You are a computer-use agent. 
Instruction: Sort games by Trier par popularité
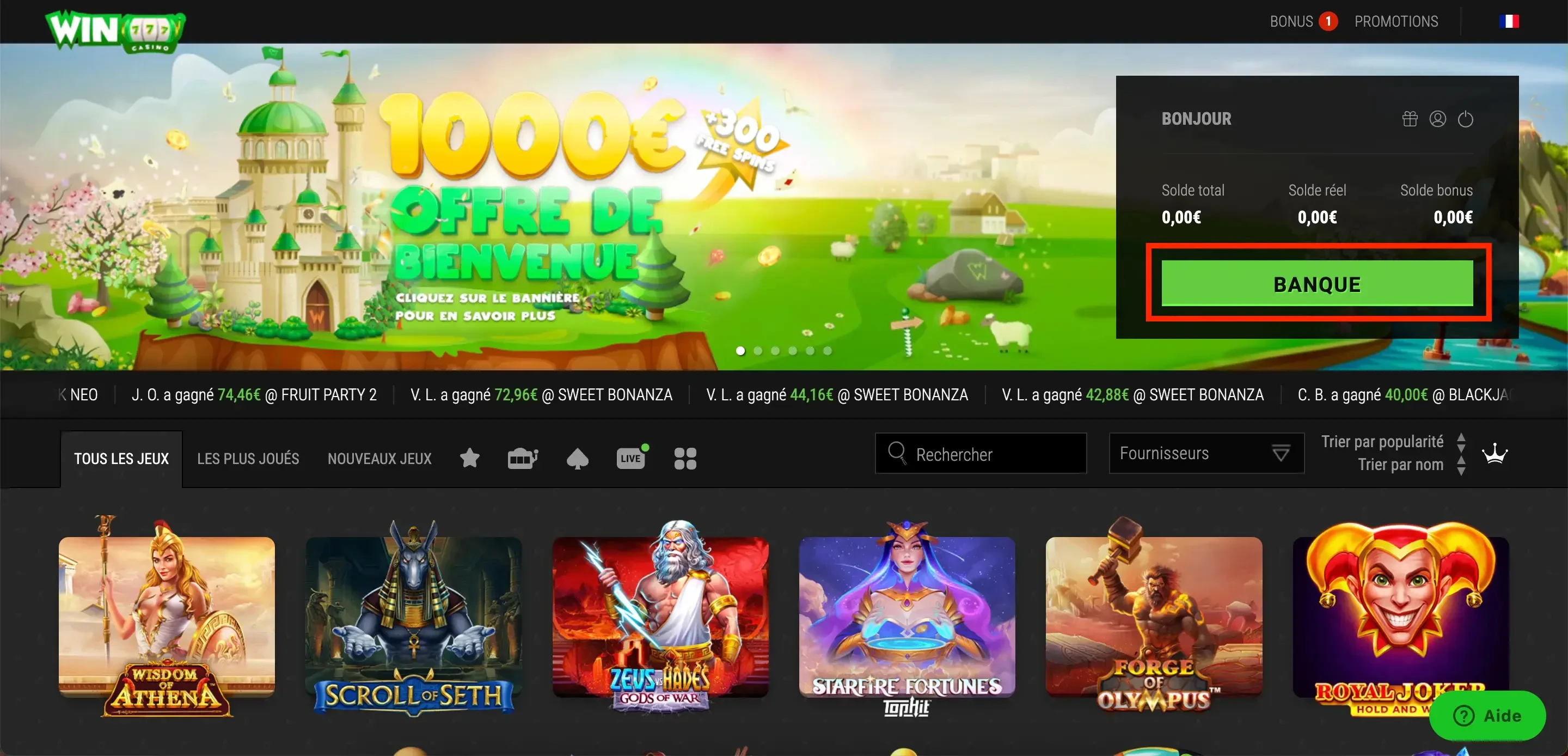(x=1382, y=442)
